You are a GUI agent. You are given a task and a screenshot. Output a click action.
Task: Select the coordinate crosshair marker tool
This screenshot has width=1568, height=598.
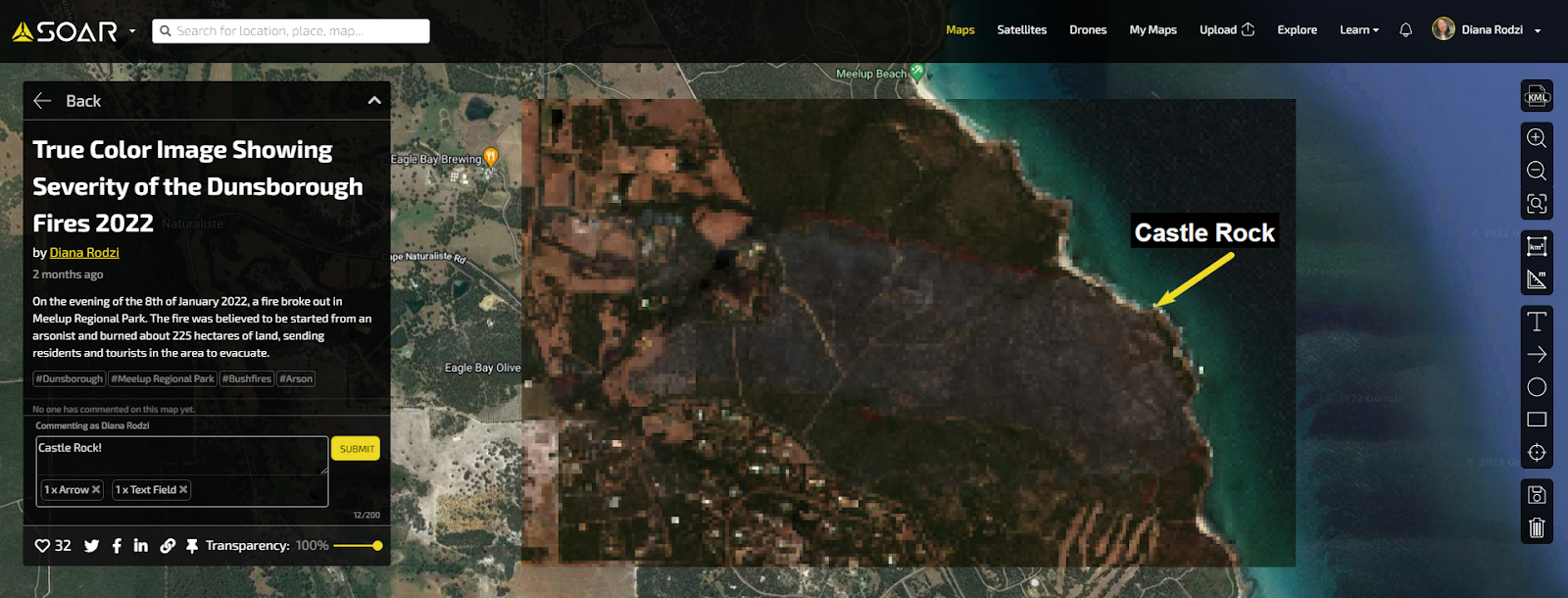point(1537,452)
